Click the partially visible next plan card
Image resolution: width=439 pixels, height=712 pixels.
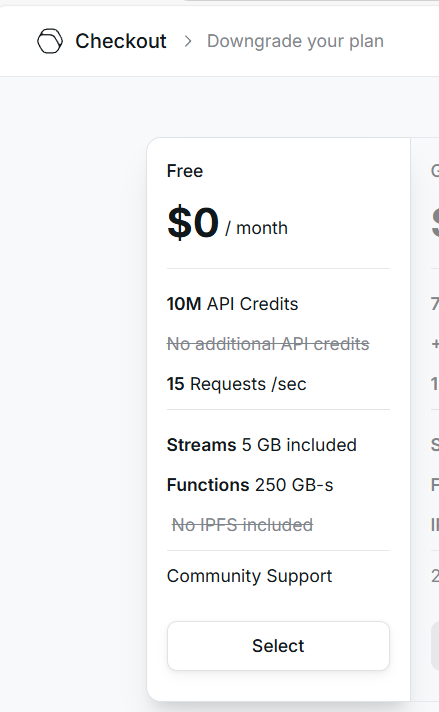(425, 420)
